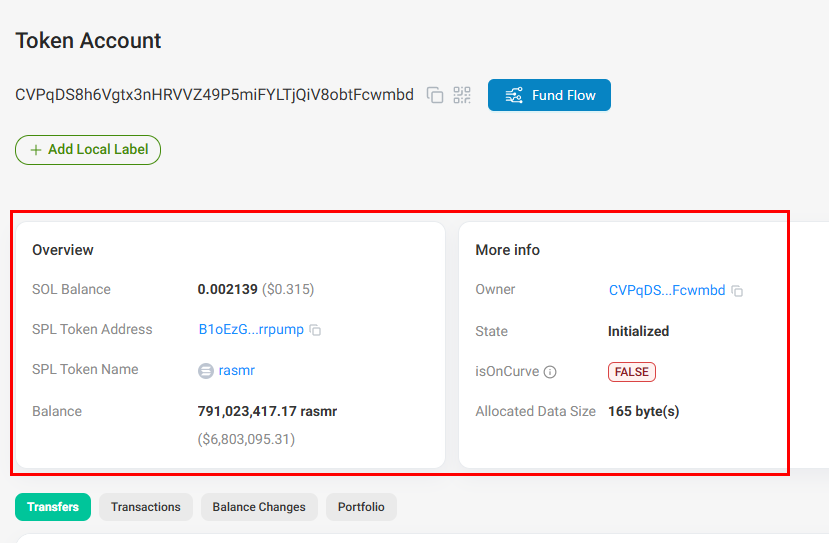This screenshot has height=543, width=829.
Task: Click the SOL Balance label
Action: pyautogui.click(x=71, y=289)
